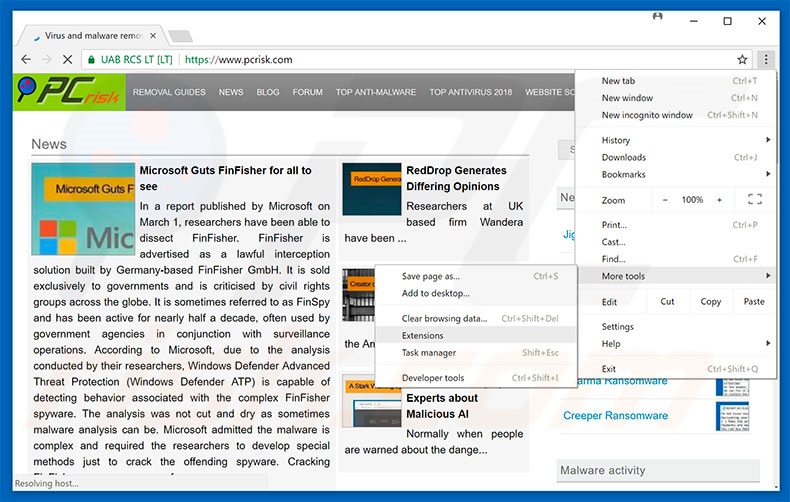Open Settings from the Chrome menu

[676, 327]
